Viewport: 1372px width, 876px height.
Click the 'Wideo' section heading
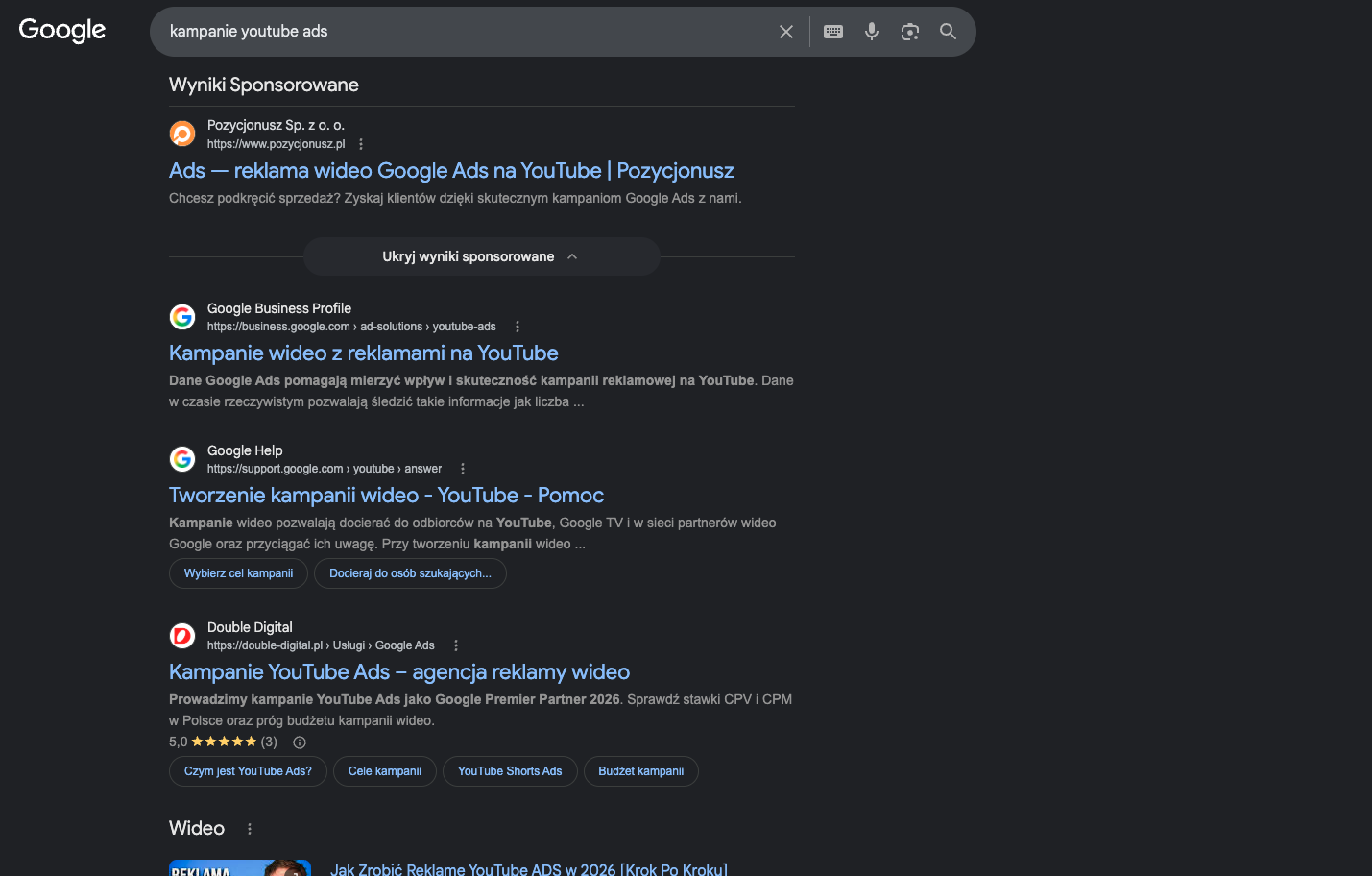click(x=197, y=828)
